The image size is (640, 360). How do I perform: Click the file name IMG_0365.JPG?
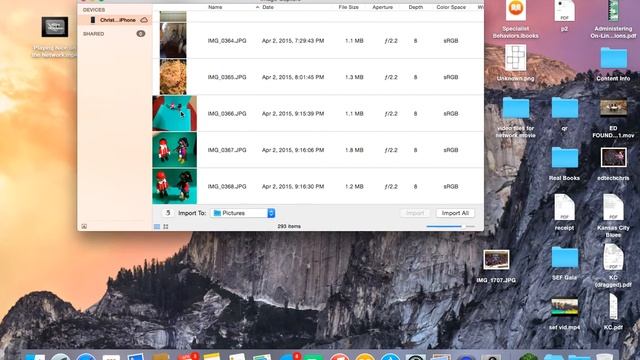point(227,77)
